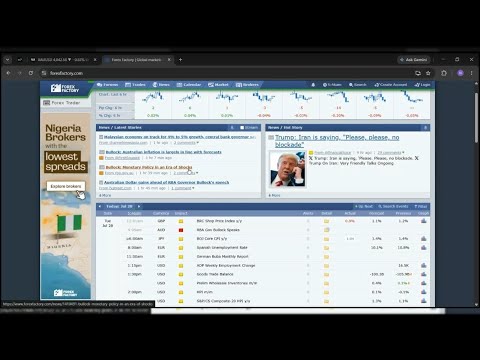Expand '1 comment' dropdown under Australian Dollar story
480x360 pixels.
click(183, 188)
